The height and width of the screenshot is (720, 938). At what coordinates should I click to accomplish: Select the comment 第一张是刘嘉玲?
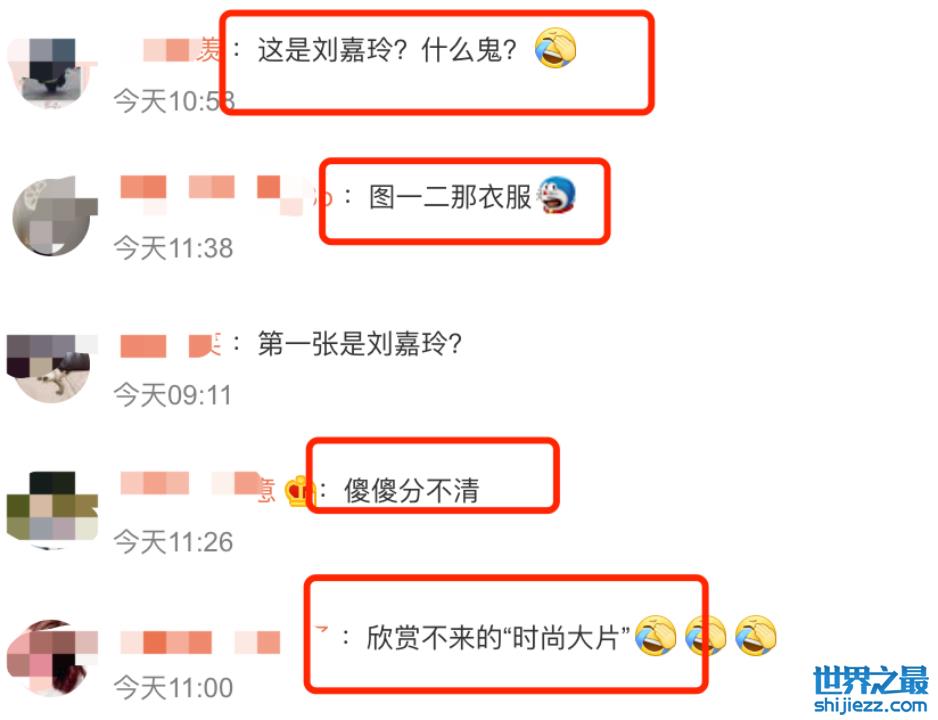360,344
